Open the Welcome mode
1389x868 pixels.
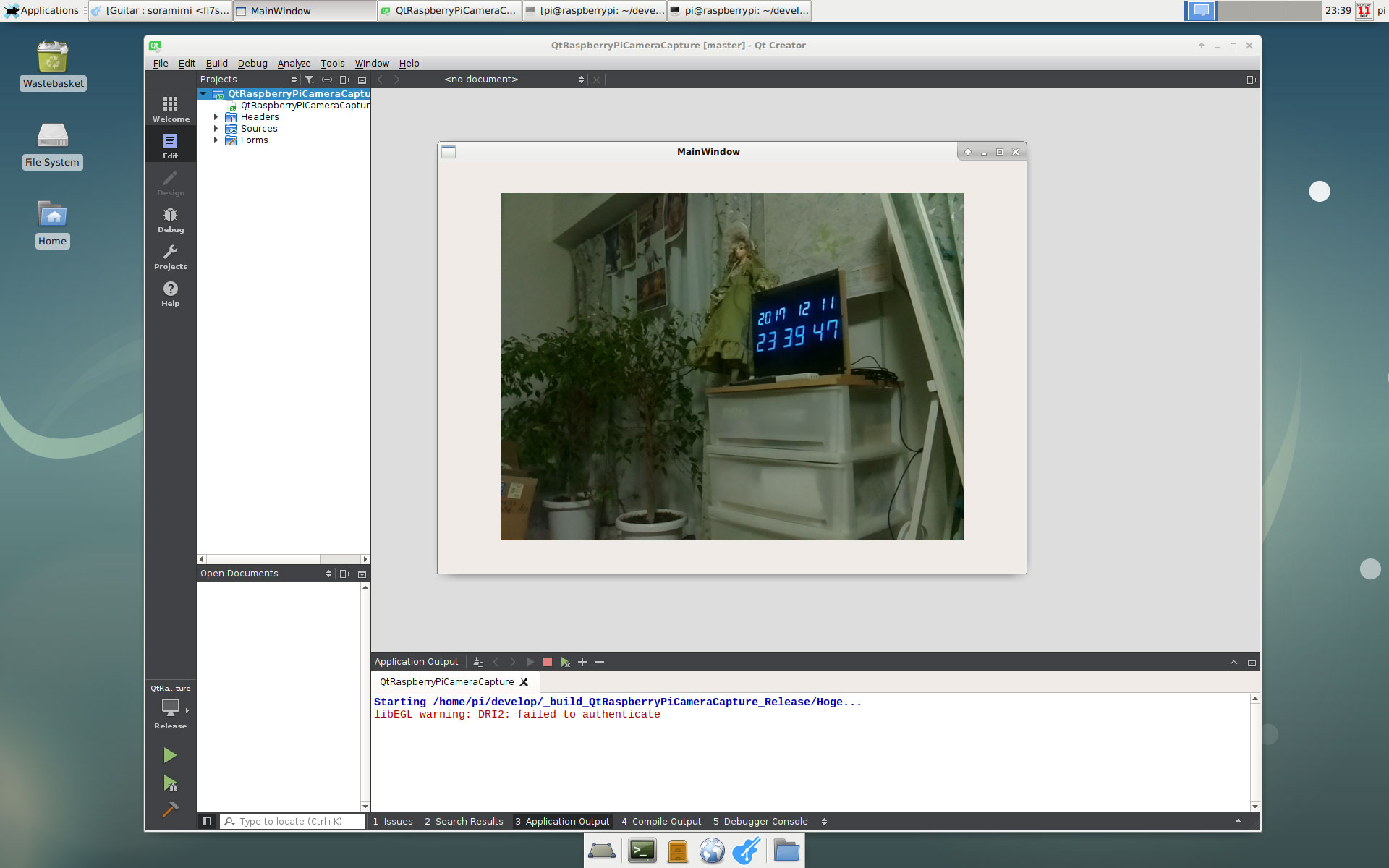171,109
